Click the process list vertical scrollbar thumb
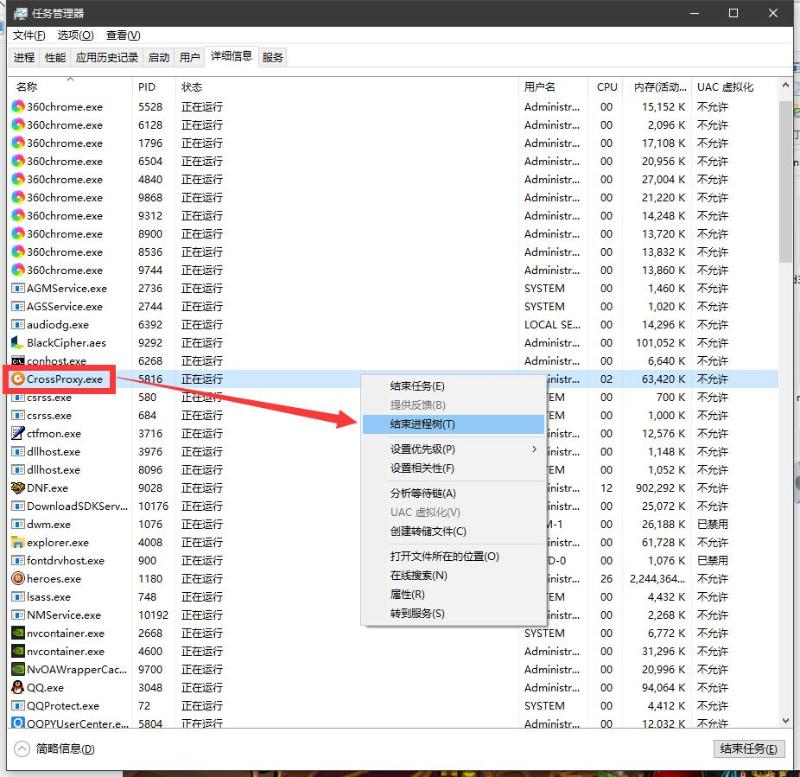 pyautogui.click(x=785, y=182)
